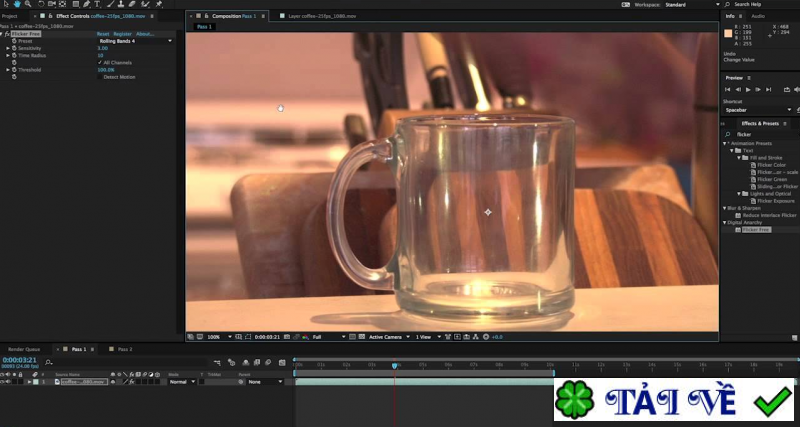Screen dimensions: 800x427
Task: Switch to the Audio tab
Action: [757, 17]
